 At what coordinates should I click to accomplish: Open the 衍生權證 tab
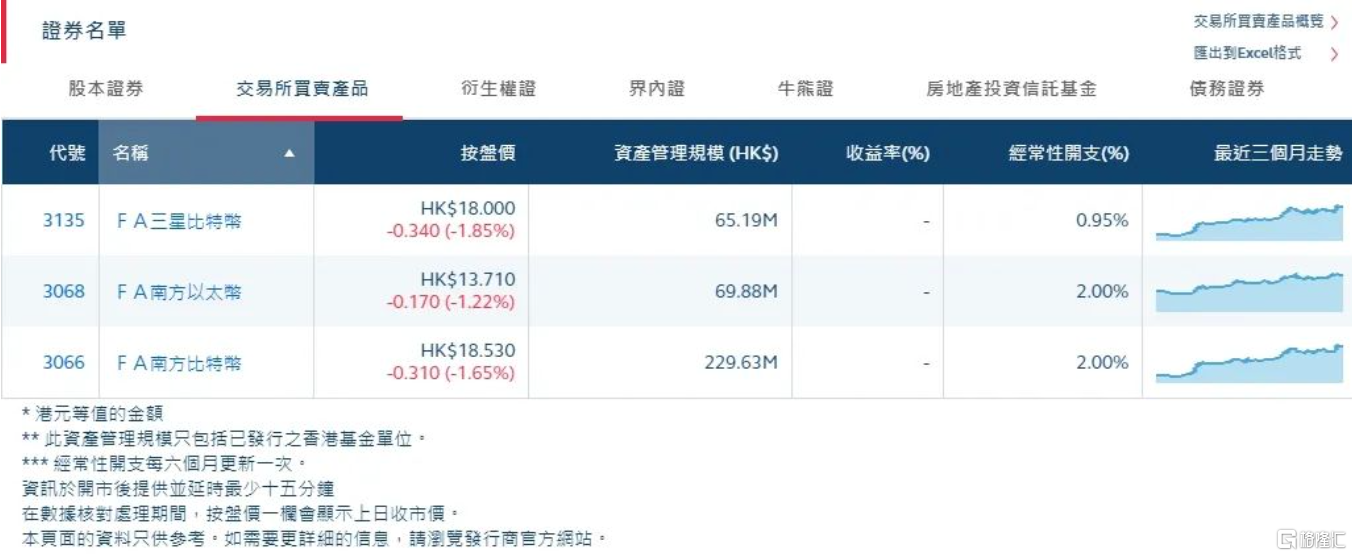pos(499,89)
